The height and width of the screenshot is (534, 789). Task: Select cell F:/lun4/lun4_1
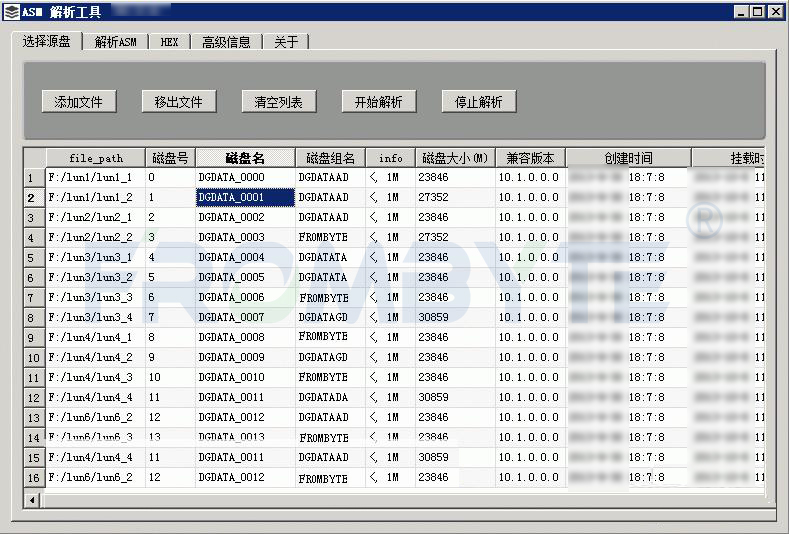coord(96,337)
